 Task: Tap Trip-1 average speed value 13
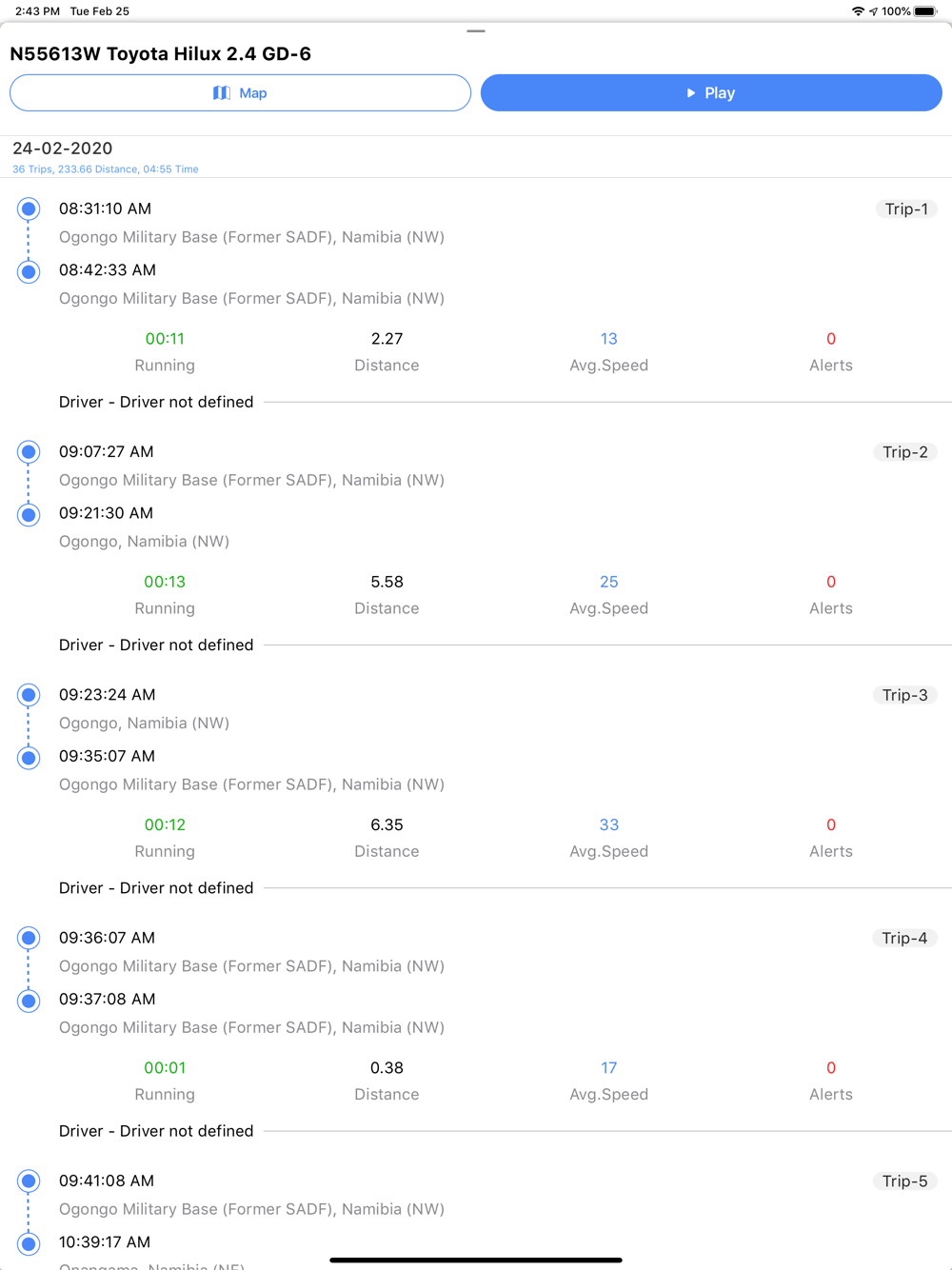608,339
